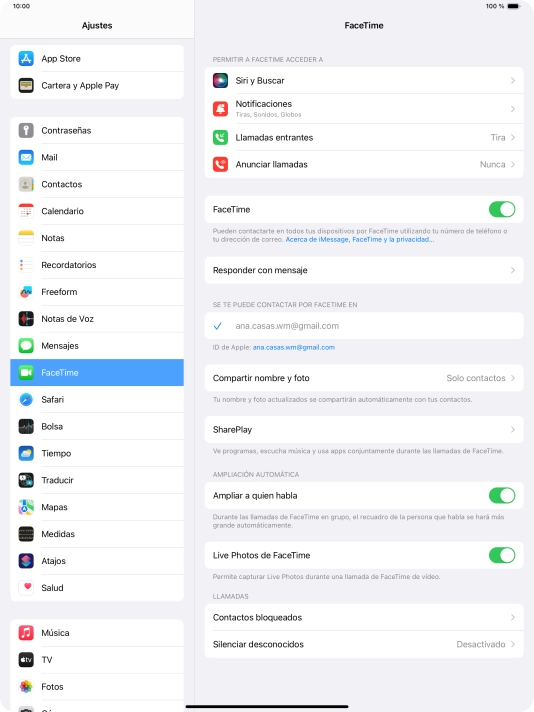Viewport: 534px width, 712px height.
Task: Open Compartir nombre y foto options
Action: click(x=364, y=378)
